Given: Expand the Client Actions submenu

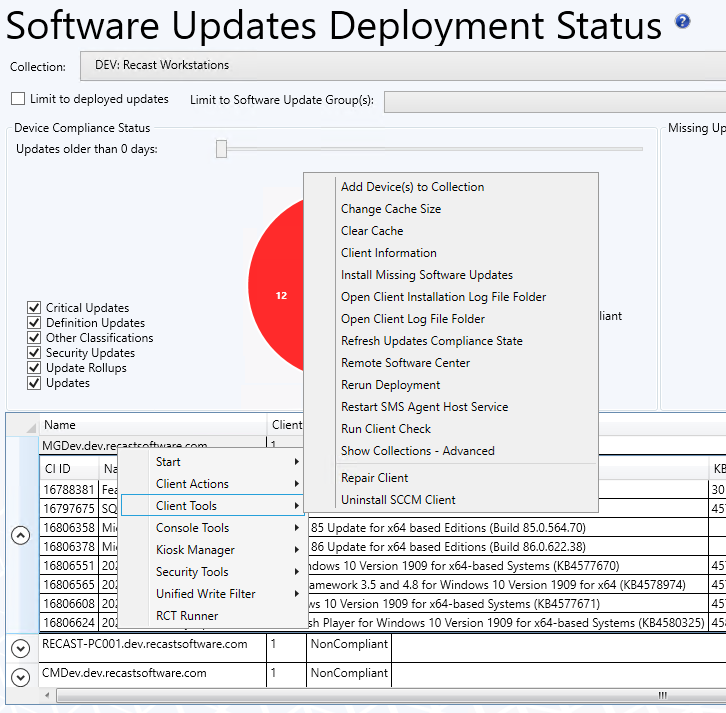Looking at the screenshot, I should click(212, 484).
